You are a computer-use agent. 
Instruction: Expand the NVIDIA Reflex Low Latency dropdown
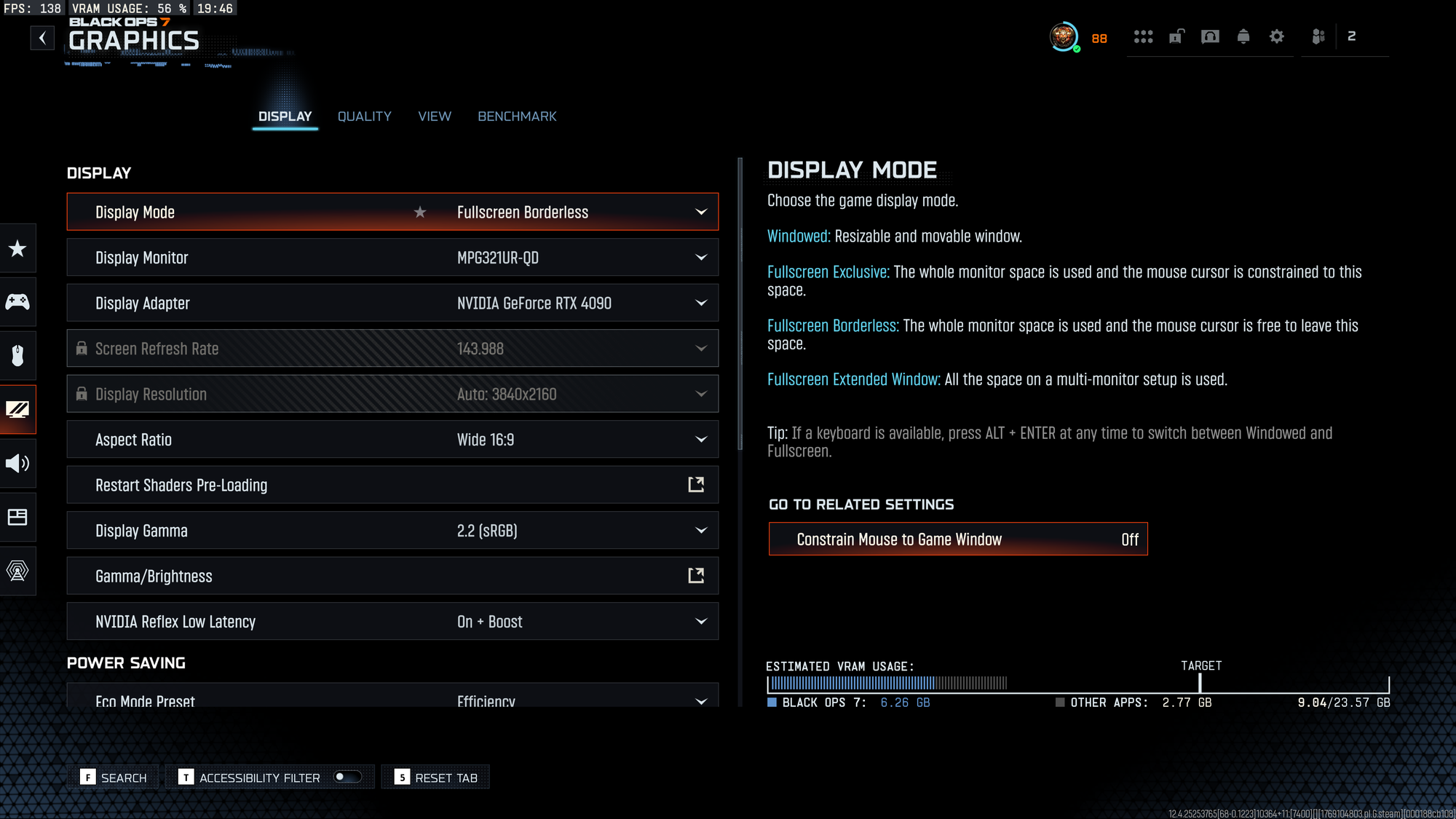click(x=701, y=622)
